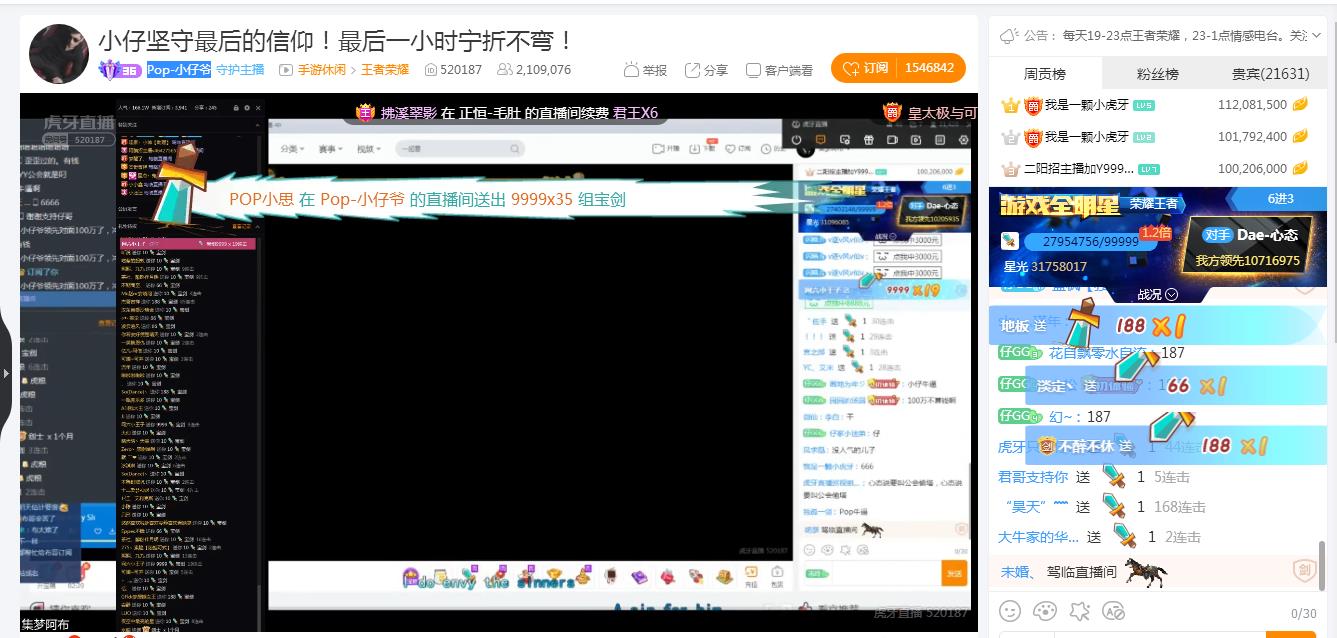Expand the 公告 announcement dropdown arrow
Viewport: 1337px width, 638px height.
(1318, 36)
